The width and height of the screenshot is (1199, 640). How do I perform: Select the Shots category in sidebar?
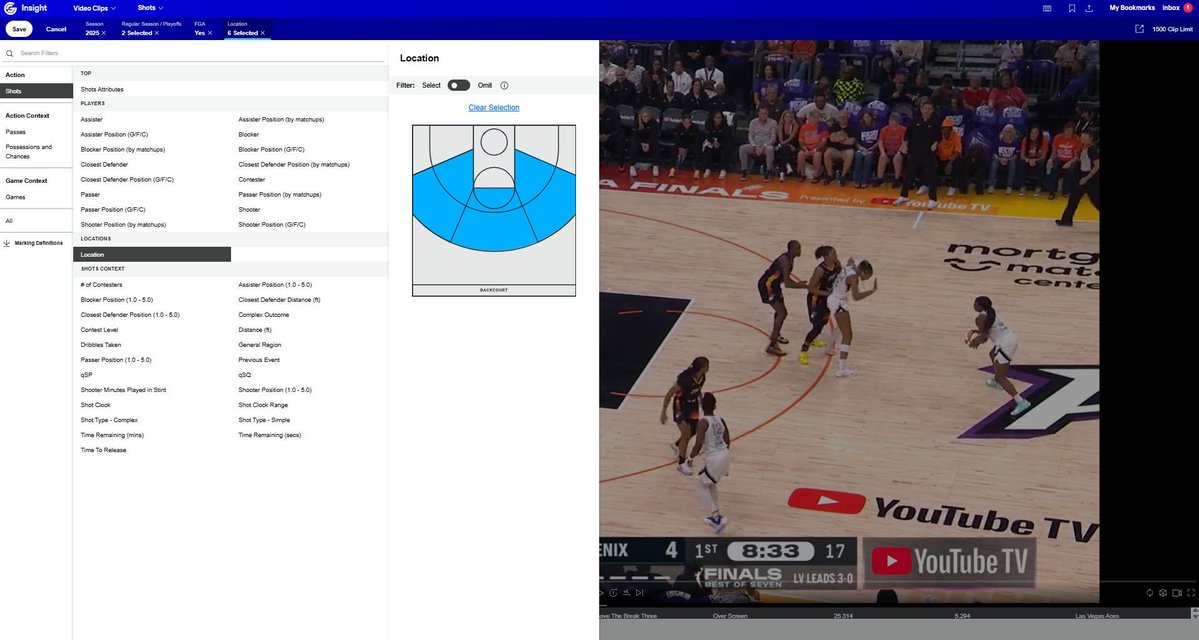pyautogui.click(x=36, y=91)
